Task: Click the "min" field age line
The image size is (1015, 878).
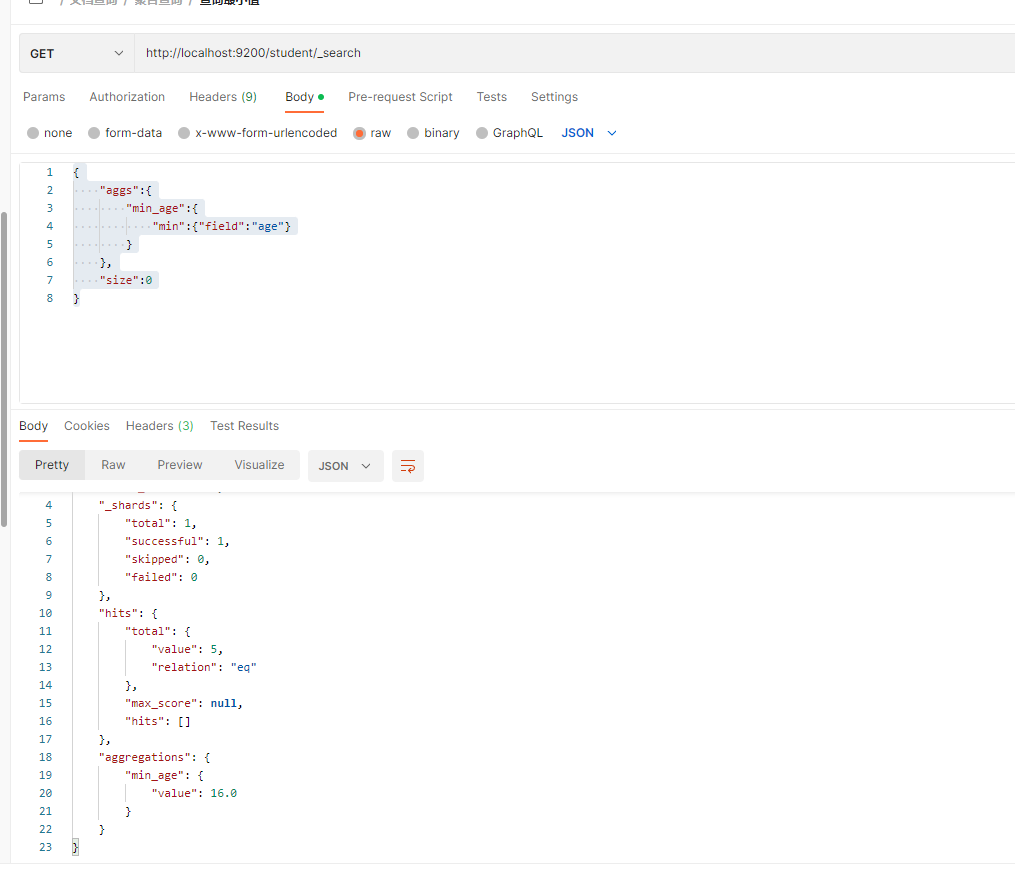Action: click(x=221, y=227)
